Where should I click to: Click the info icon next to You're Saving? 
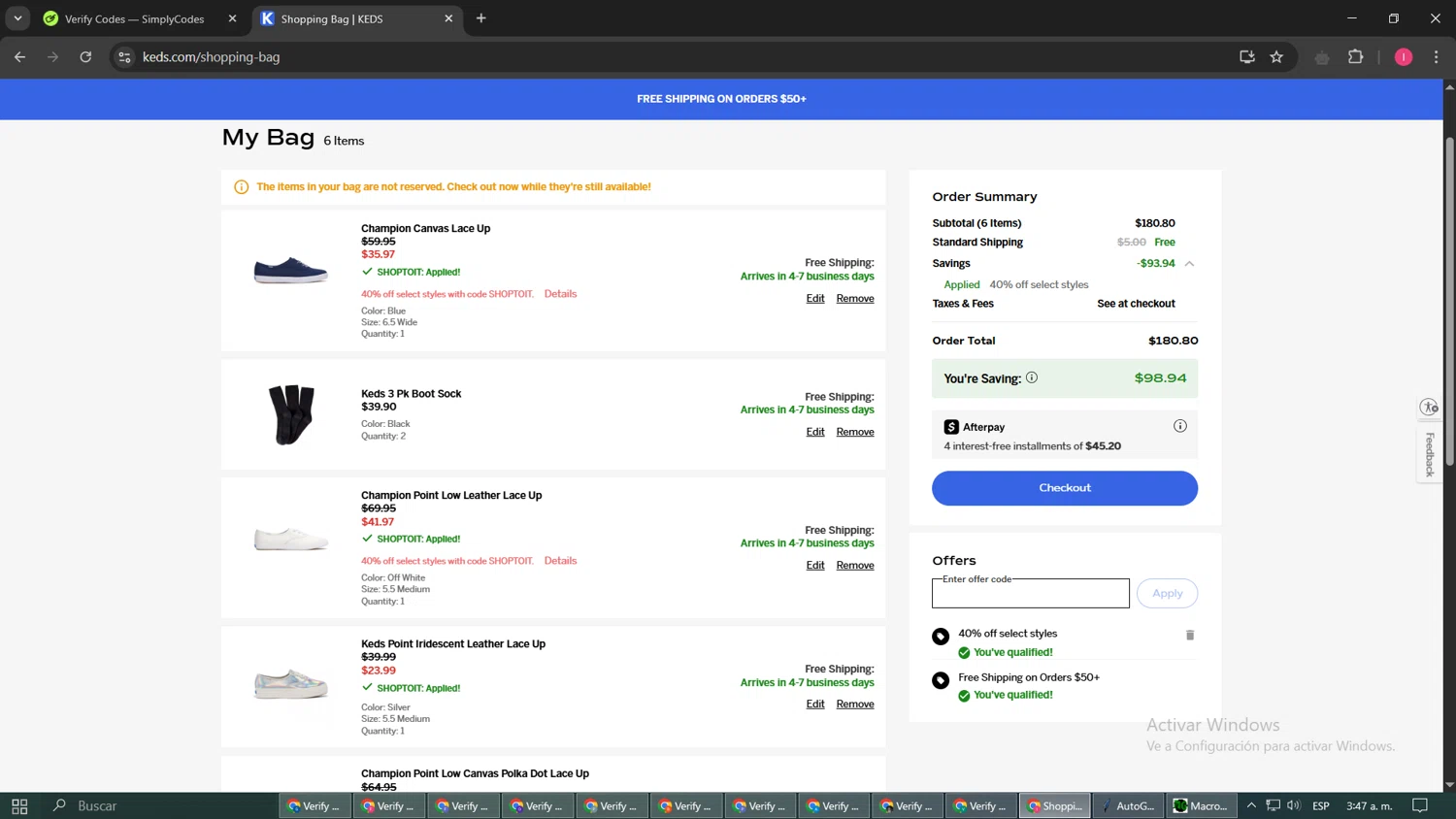point(1032,377)
